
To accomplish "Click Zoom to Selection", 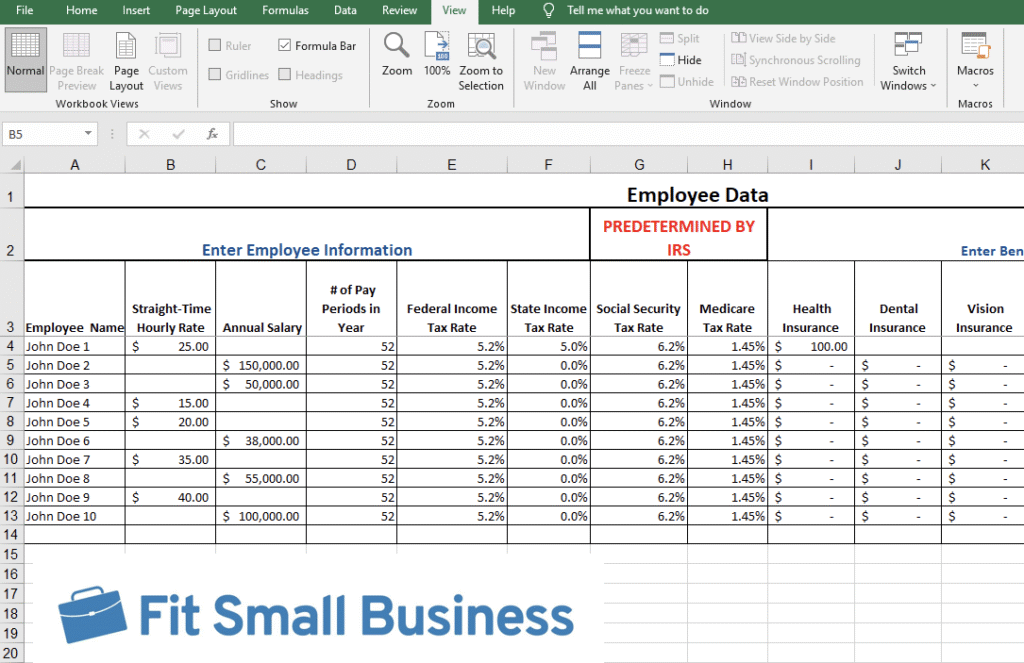I will (x=481, y=62).
